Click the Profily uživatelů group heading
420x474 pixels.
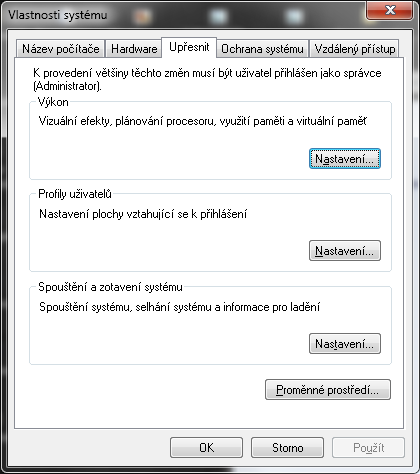(x=75, y=194)
